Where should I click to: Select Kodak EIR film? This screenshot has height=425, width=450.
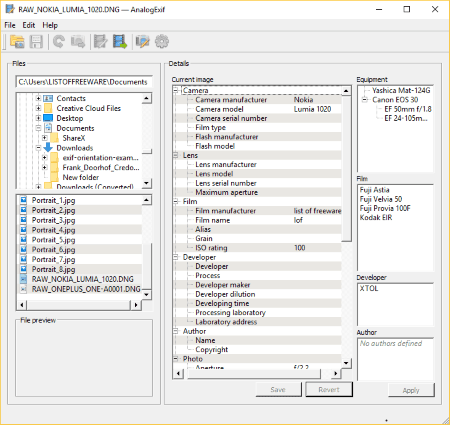[376, 218]
